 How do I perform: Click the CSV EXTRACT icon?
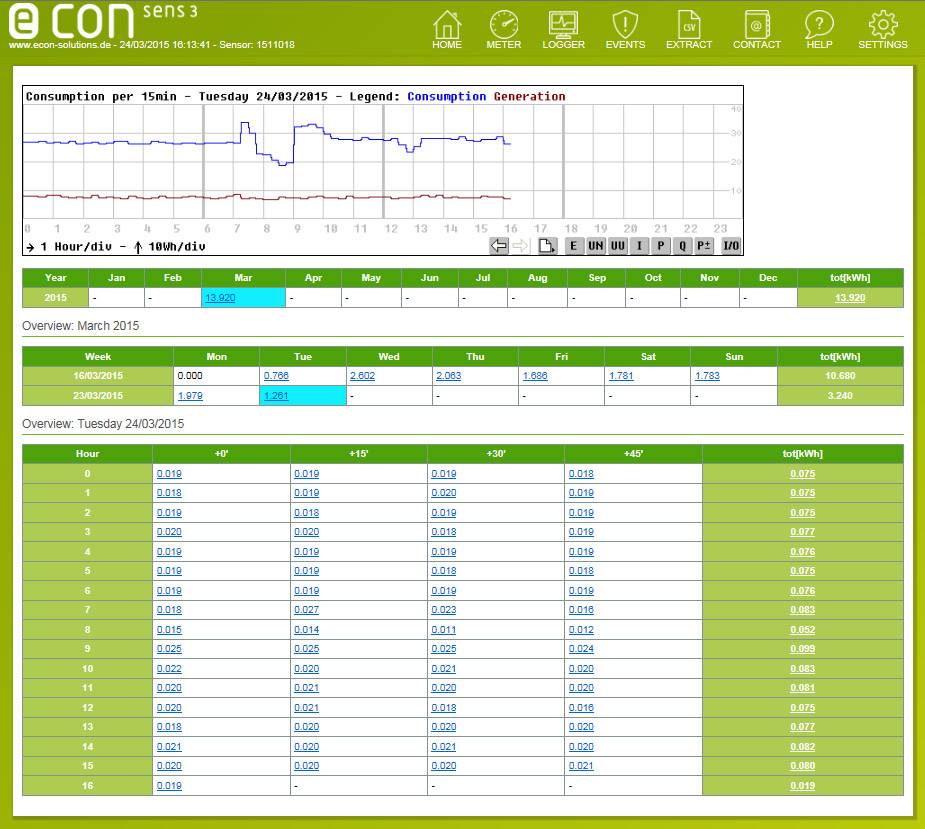coord(689,29)
